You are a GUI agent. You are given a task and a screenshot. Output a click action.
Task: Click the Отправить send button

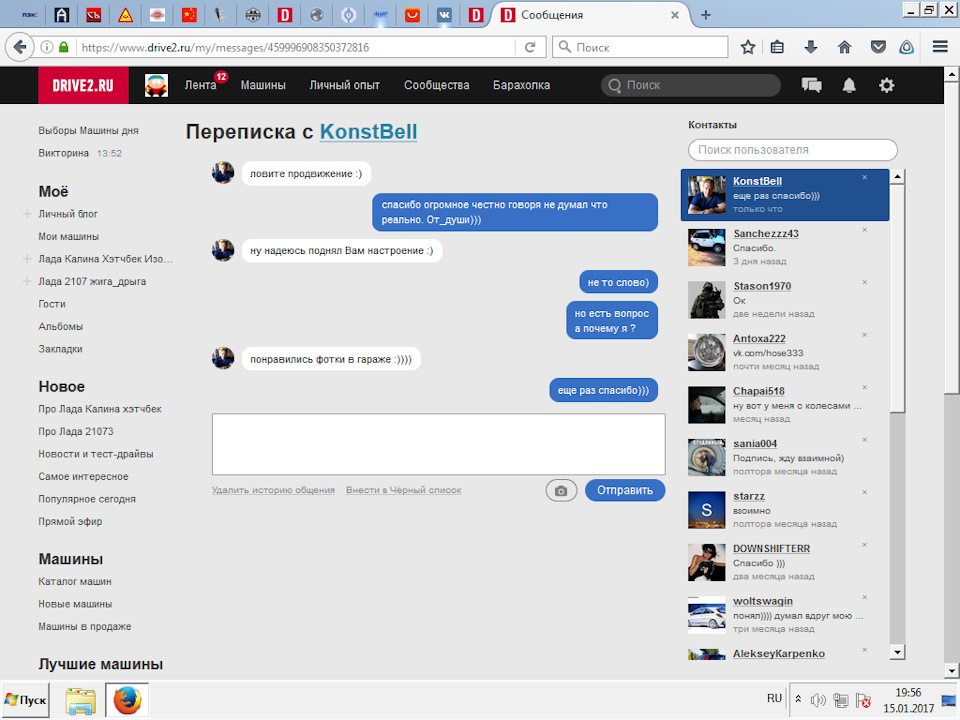pos(625,490)
